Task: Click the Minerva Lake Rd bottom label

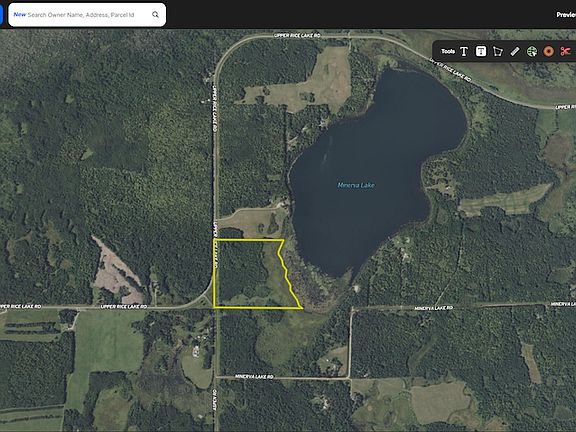Action: pyautogui.click(x=254, y=377)
